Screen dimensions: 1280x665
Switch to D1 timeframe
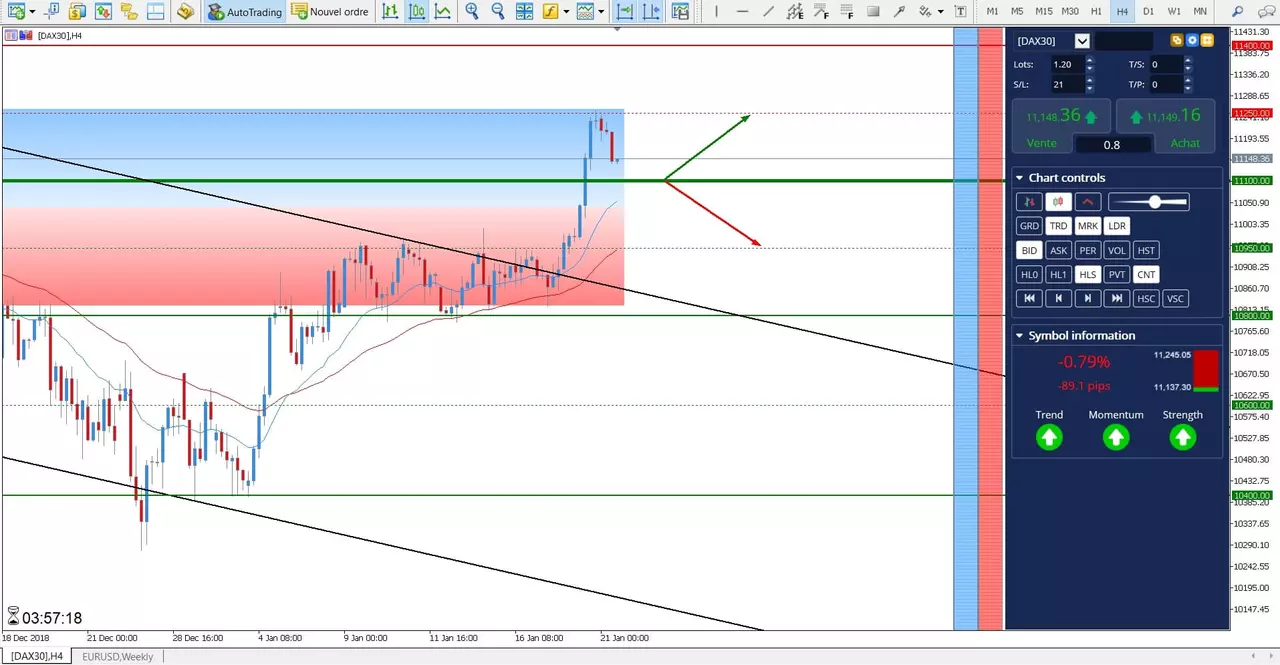[1148, 12]
